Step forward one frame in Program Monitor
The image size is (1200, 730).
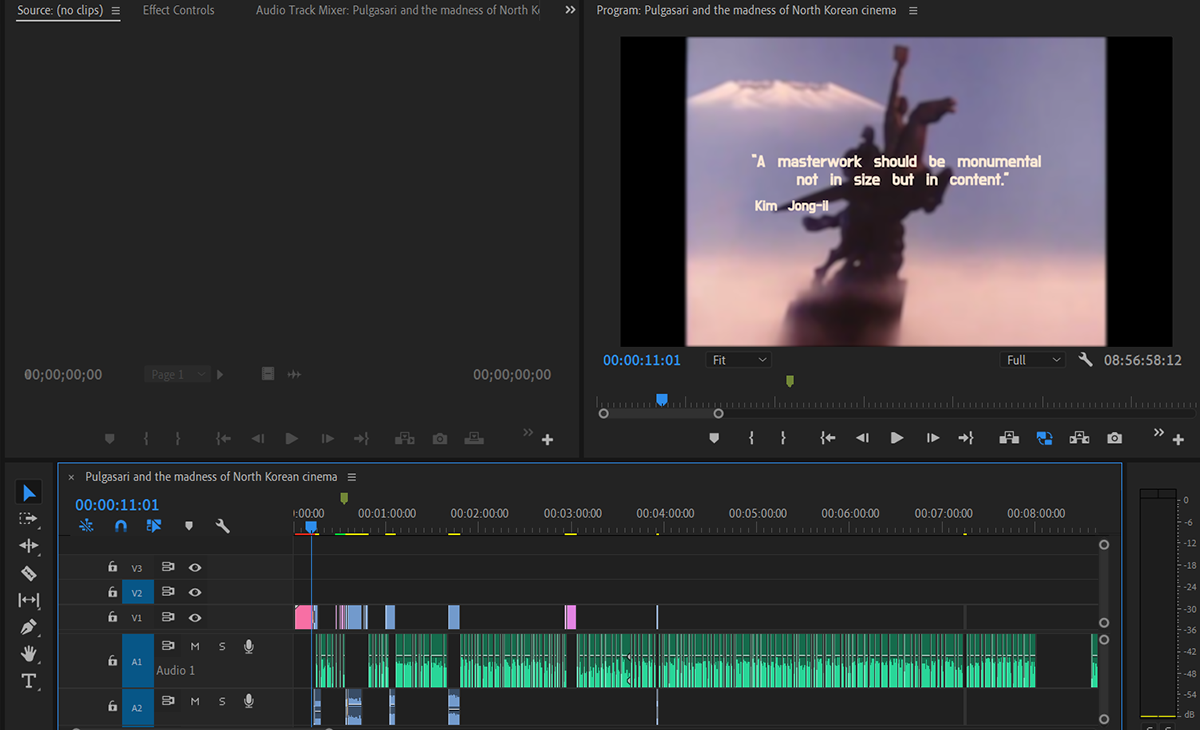point(932,438)
